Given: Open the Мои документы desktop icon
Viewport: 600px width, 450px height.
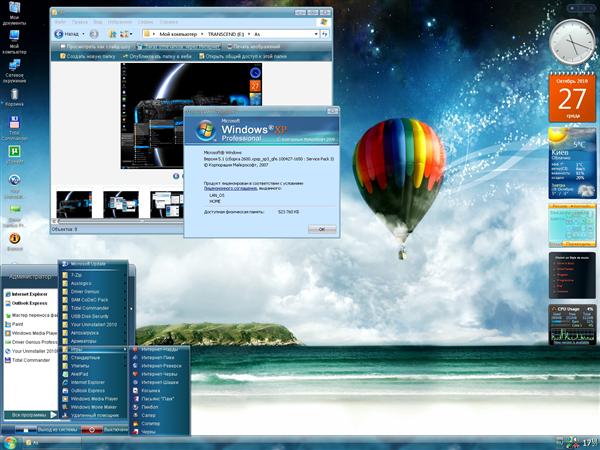Looking at the screenshot, I should point(14,13).
